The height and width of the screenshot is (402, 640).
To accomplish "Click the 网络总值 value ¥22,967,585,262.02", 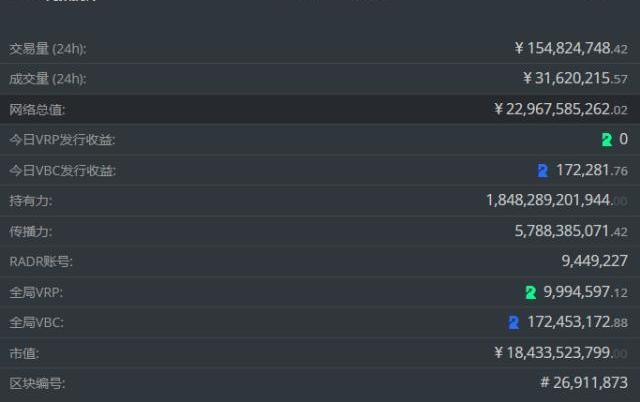I will pos(561,110).
